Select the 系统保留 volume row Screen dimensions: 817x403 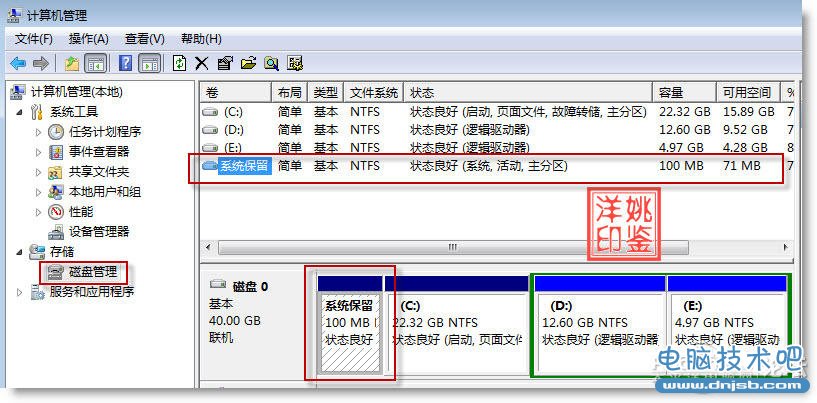(x=498, y=166)
